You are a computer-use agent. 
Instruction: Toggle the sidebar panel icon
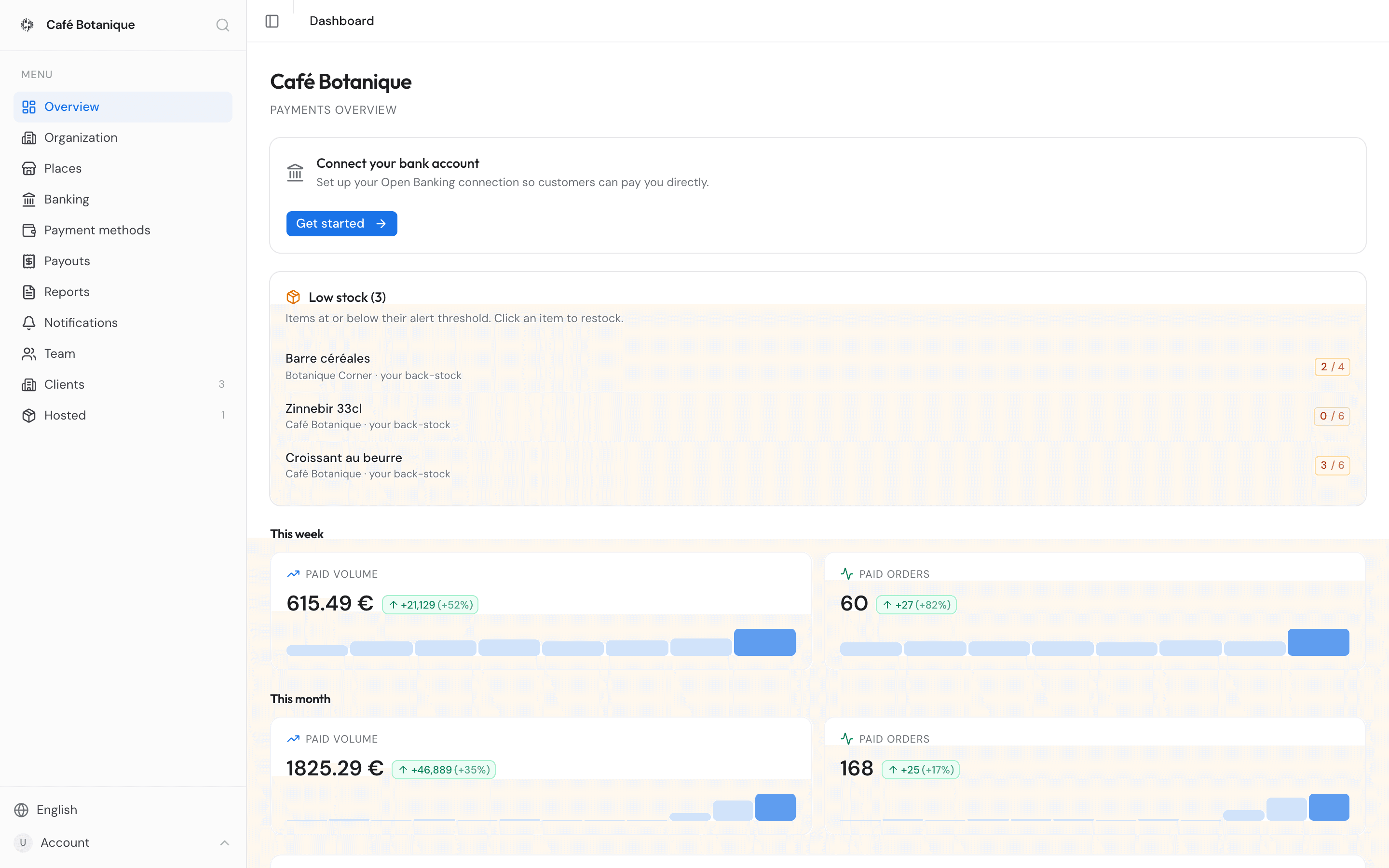pos(272,21)
